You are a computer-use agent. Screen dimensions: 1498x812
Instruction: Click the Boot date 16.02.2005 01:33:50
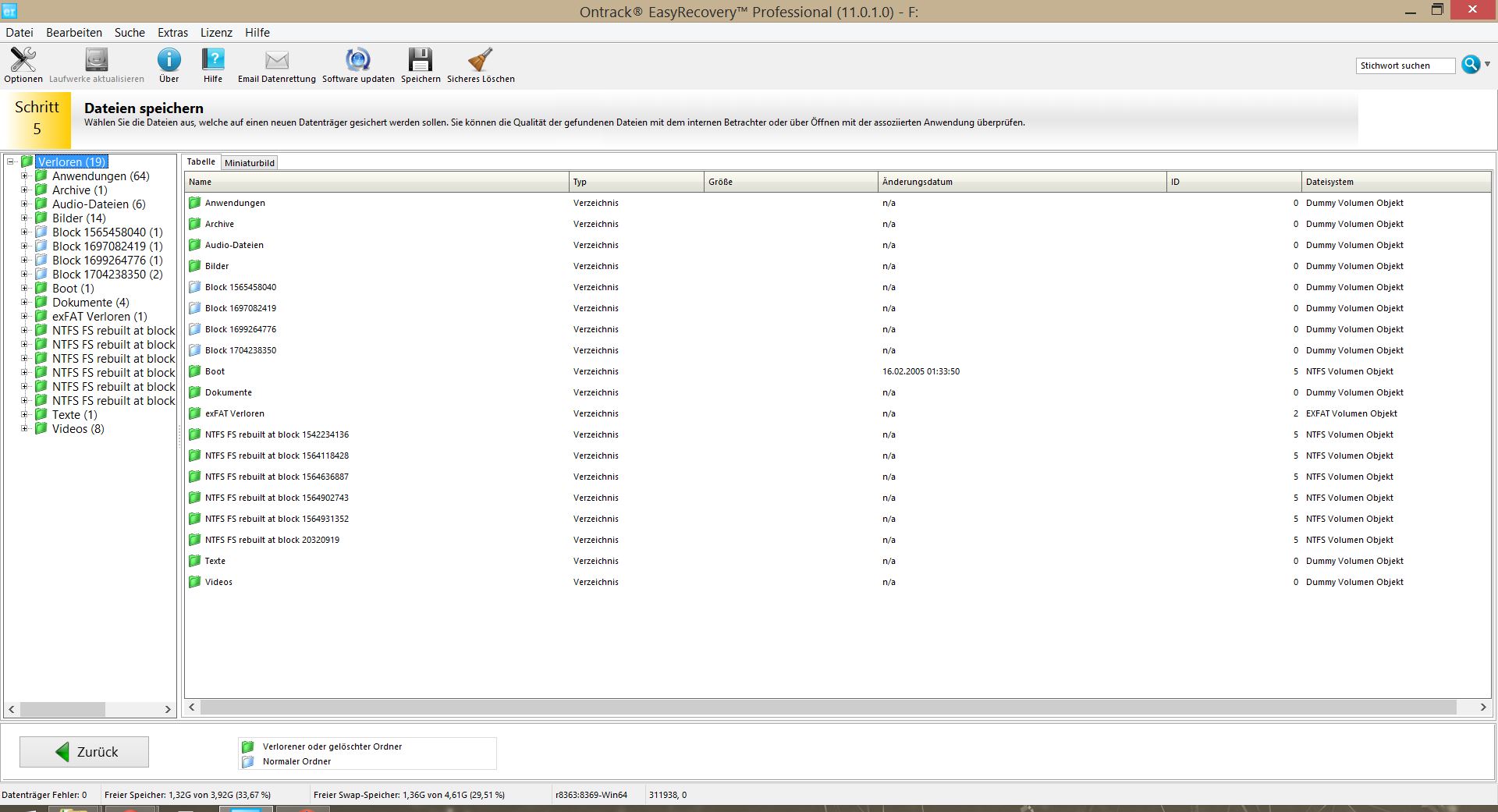click(x=921, y=371)
